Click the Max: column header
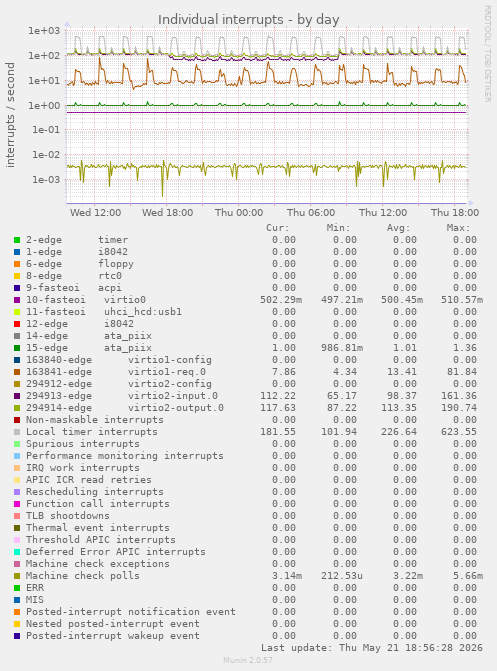Image resolution: width=497 pixels, height=671 pixels. pos(458,228)
